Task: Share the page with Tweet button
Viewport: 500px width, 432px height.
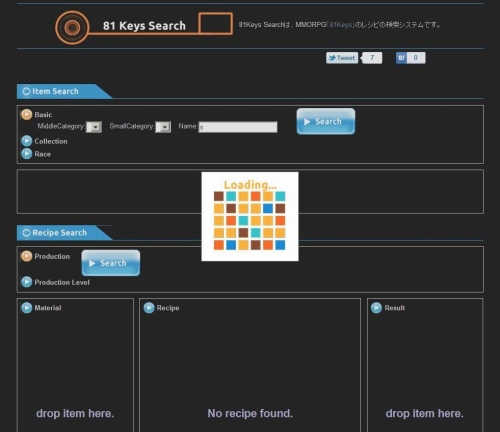Action: point(342,58)
